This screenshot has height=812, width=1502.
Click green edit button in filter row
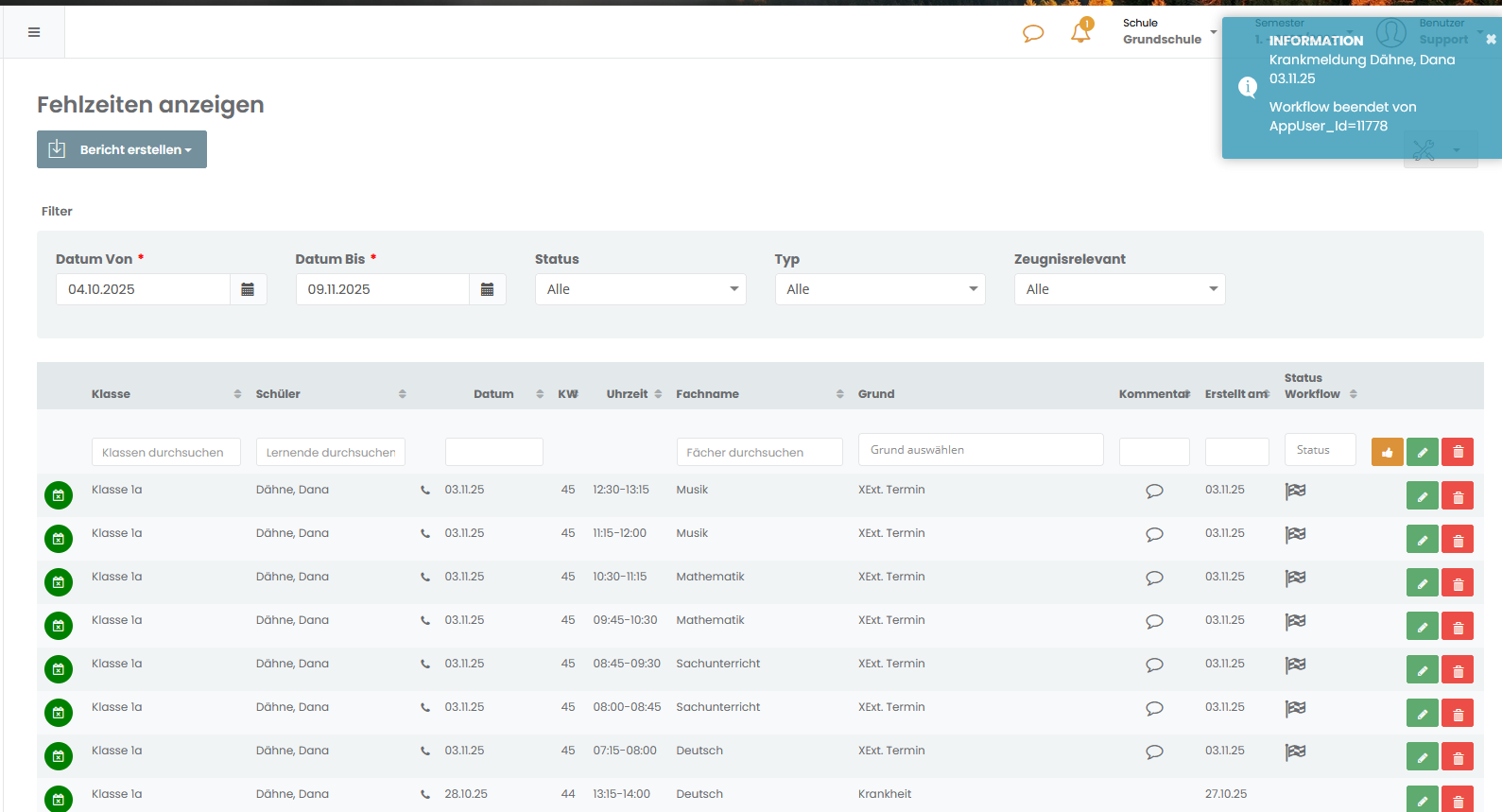(1423, 452)
